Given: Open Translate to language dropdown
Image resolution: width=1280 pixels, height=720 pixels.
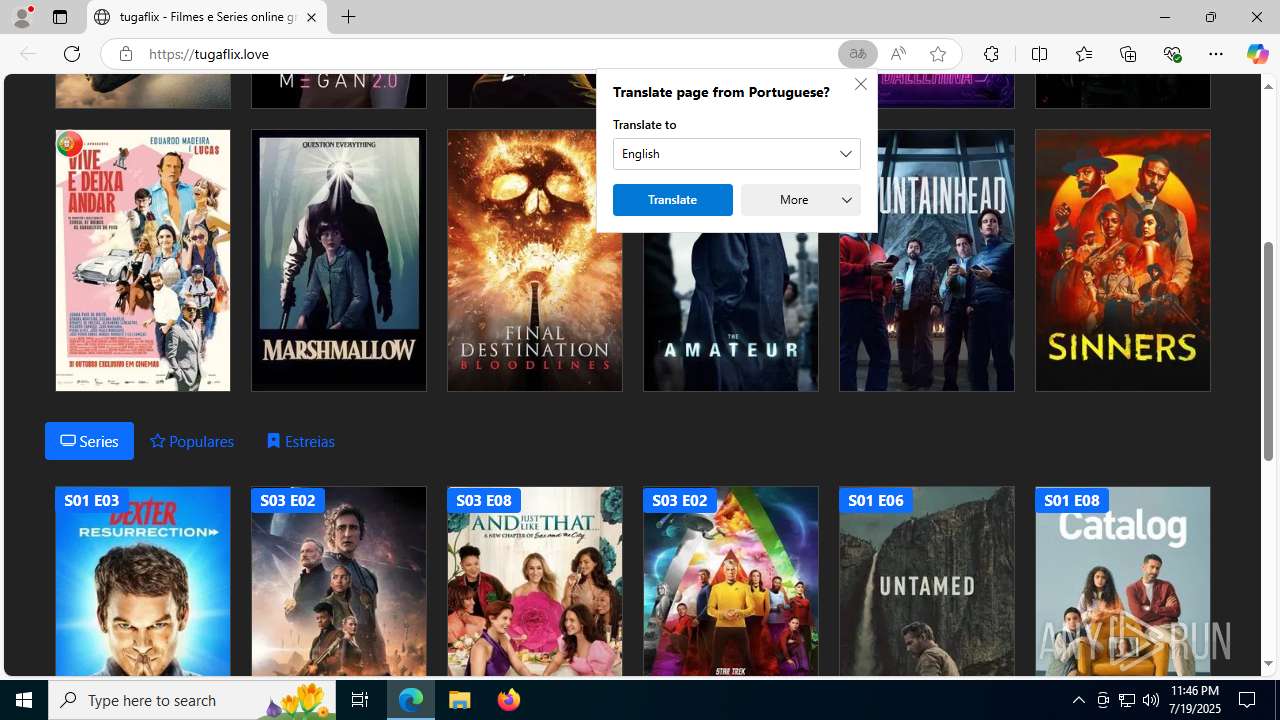Looking at the screenshot, I should 736,154.
